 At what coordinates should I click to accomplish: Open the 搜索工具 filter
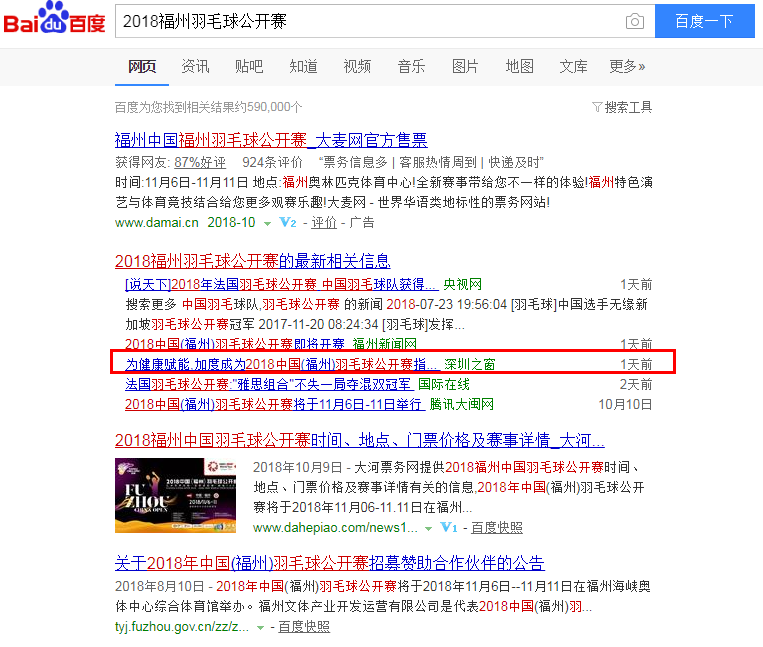tap(622, 107)
